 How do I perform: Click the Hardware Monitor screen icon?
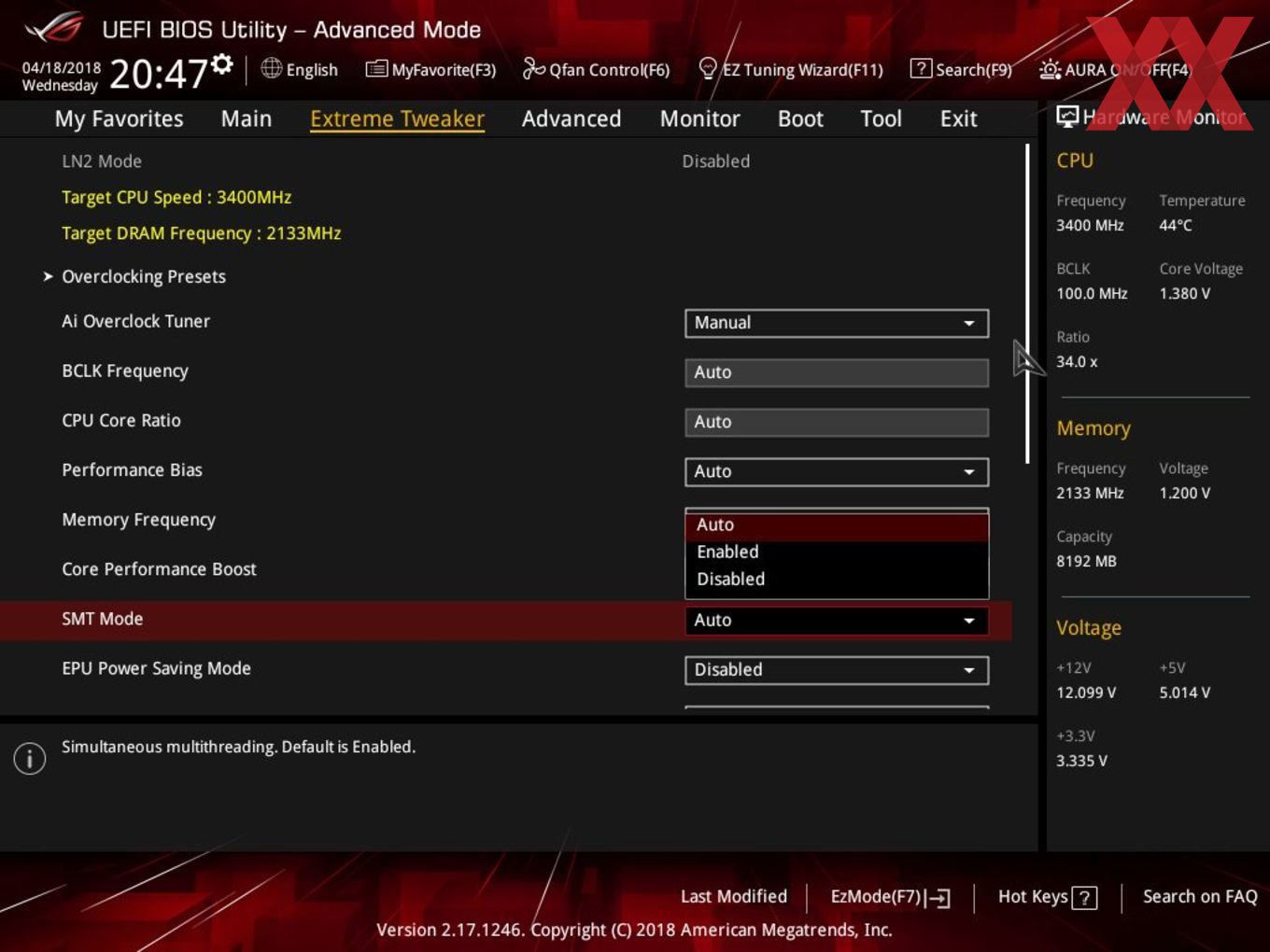pos(1067,116)
